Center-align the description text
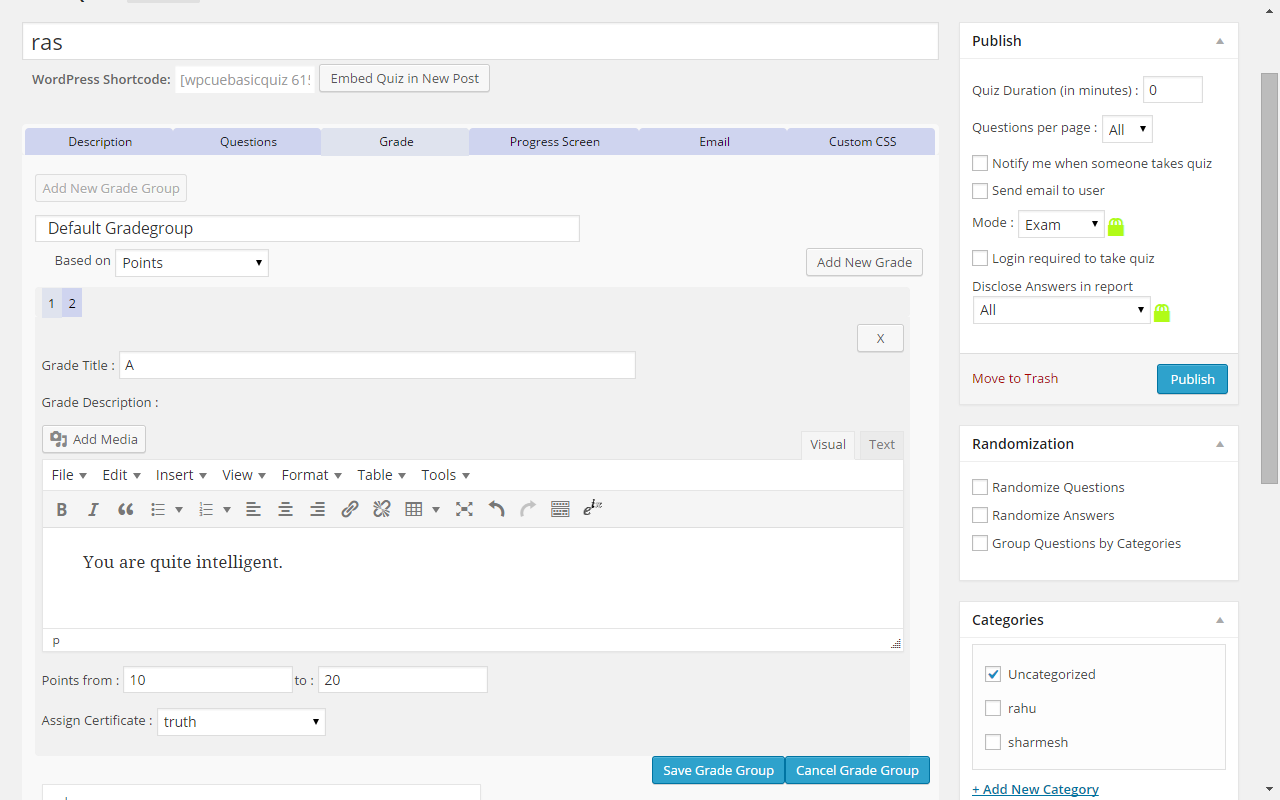 click(286, 509)
